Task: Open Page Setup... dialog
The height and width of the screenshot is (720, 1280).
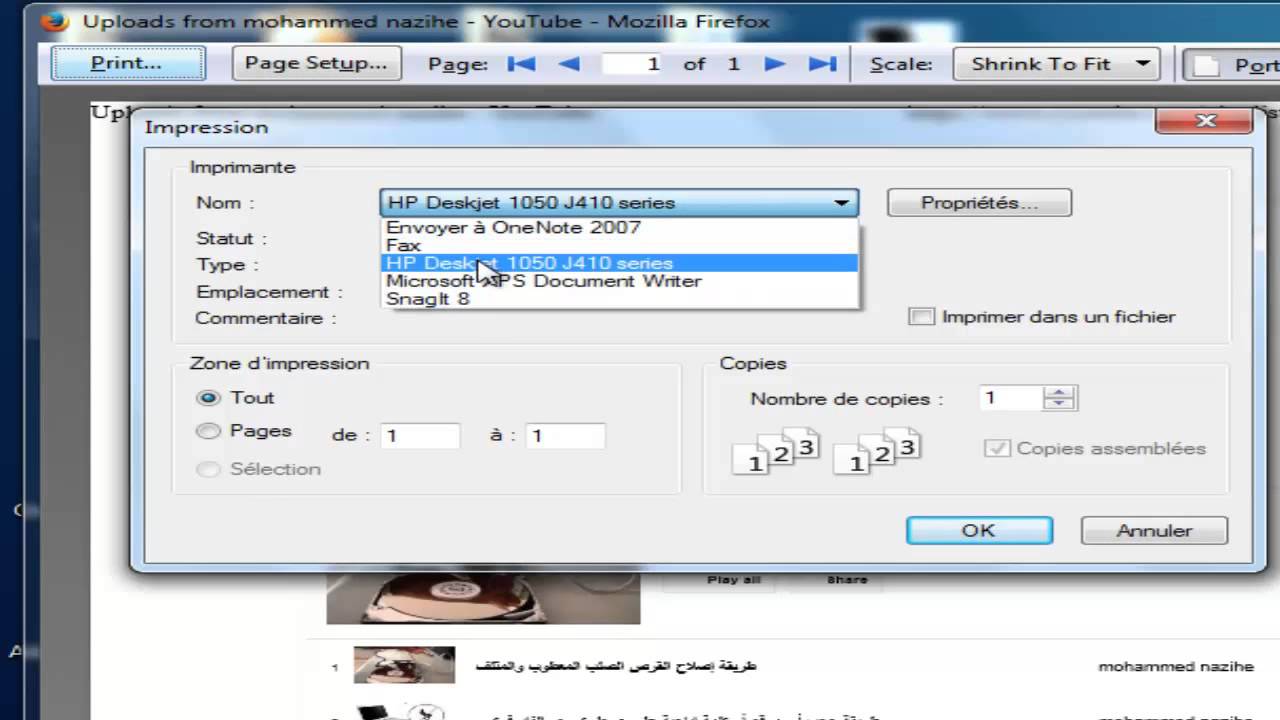Action: (316, 63)
